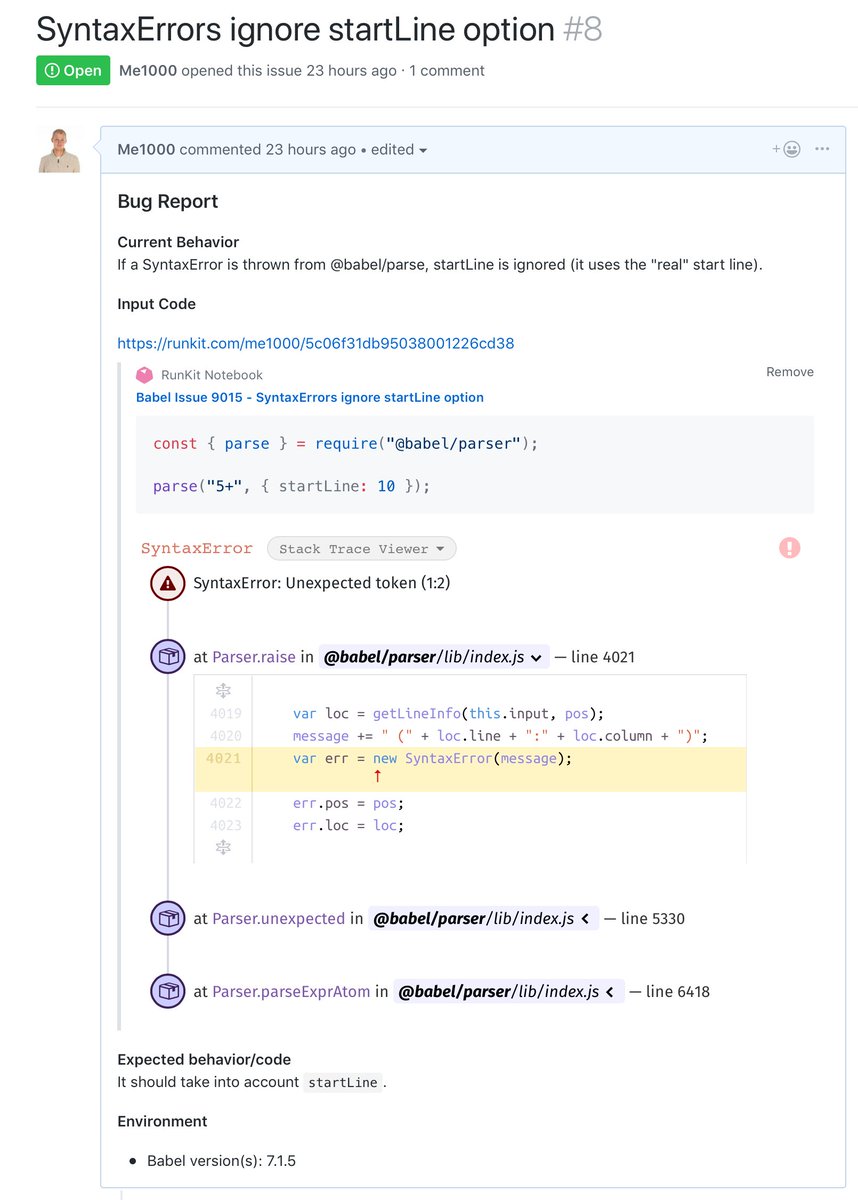Click the issue number #8
858x1200 pixels.
pos(583,29)
